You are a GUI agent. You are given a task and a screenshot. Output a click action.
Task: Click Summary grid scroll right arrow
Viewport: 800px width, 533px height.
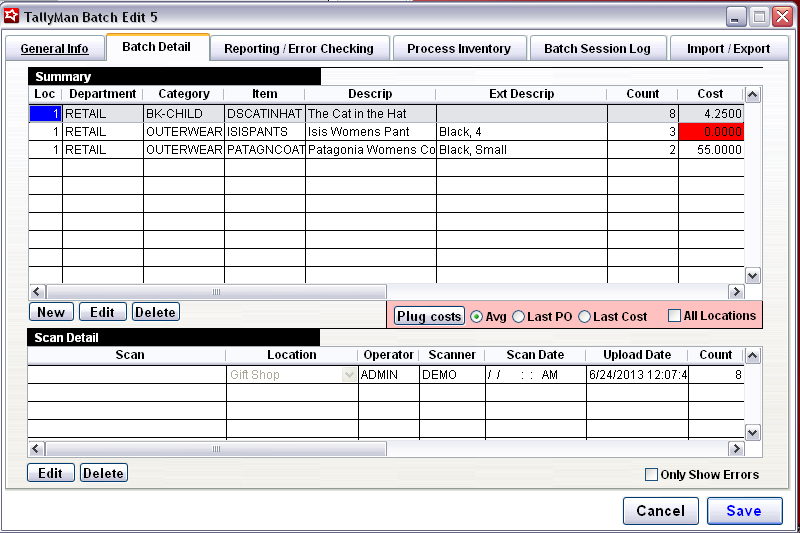[x=736, y=292]
